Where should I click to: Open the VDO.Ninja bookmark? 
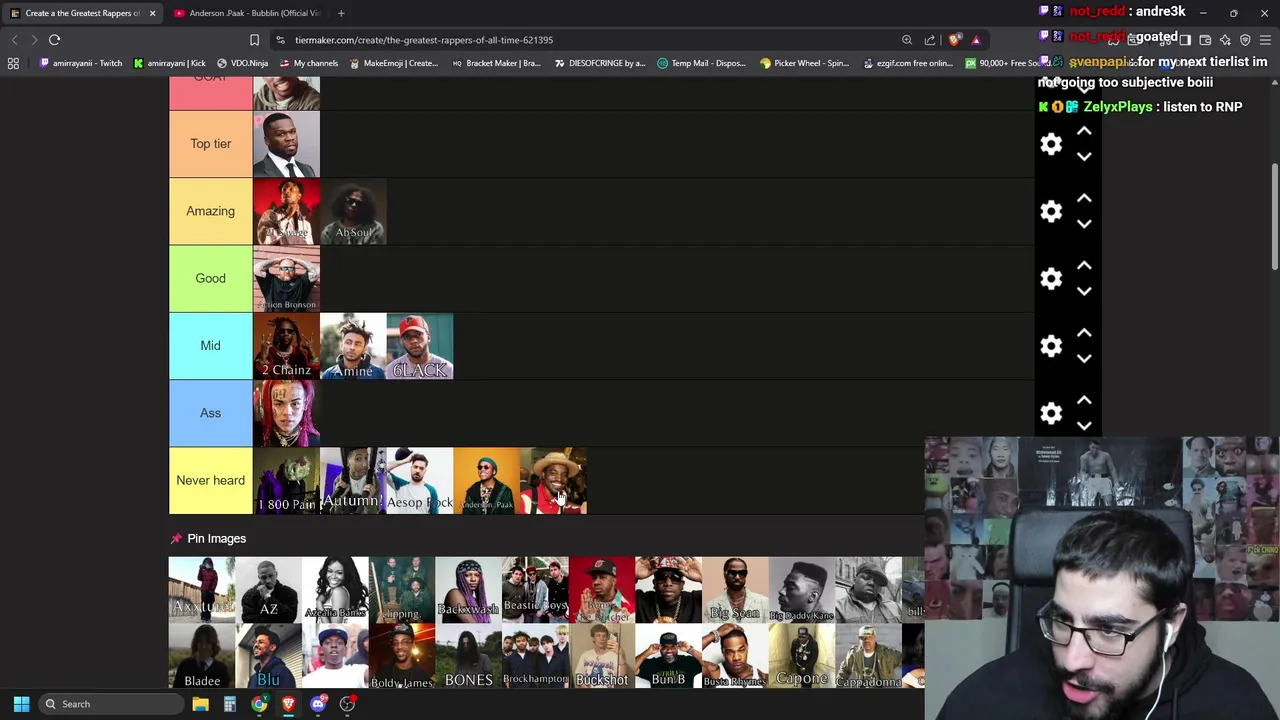[242, 63]
